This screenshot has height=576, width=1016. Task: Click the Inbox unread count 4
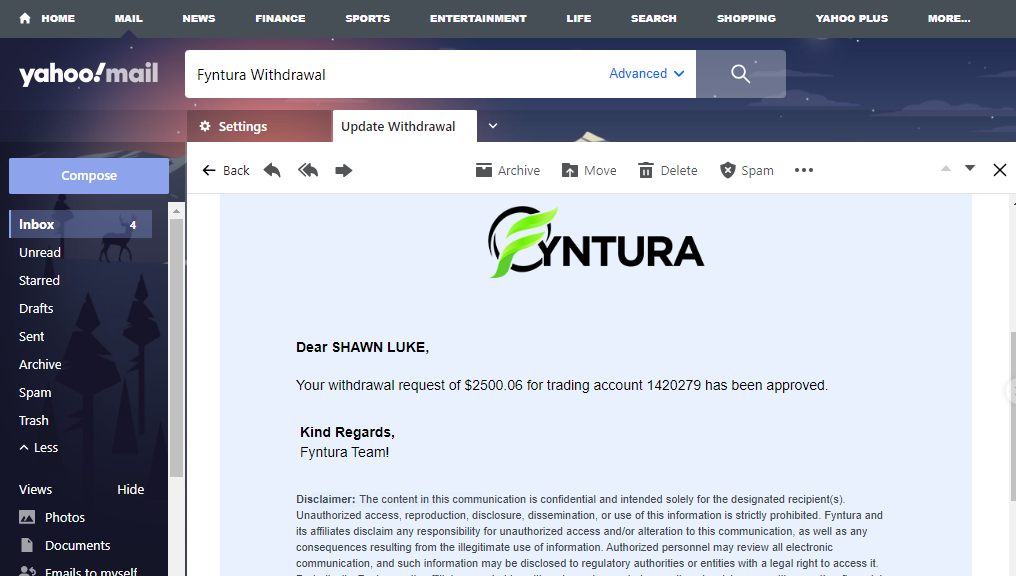(133, 225)
